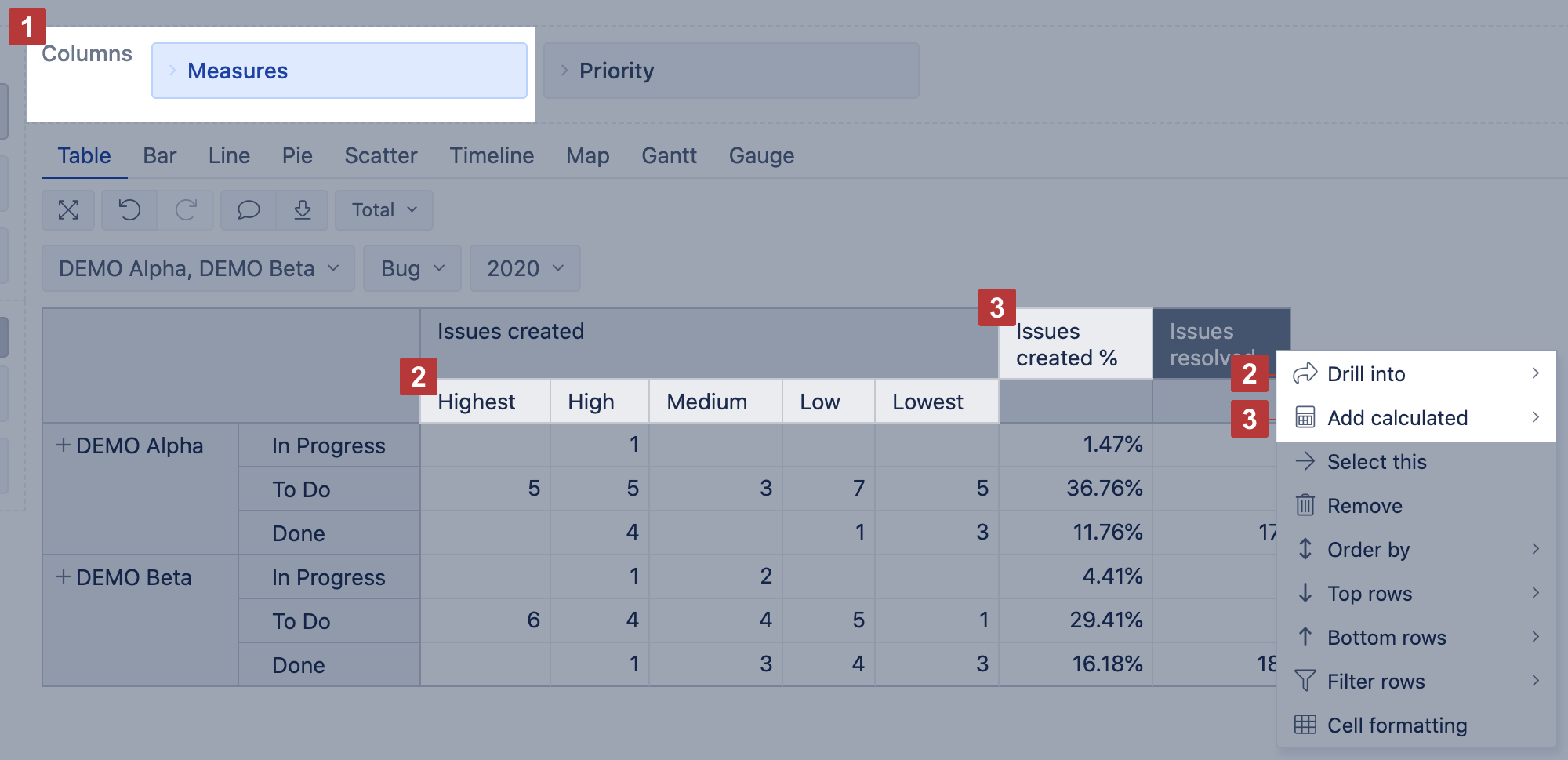This screenshot has width=1568, height=760.
Task: Switch to the Gantt tab
Action: pyautogui.click(x=669, y=155)
